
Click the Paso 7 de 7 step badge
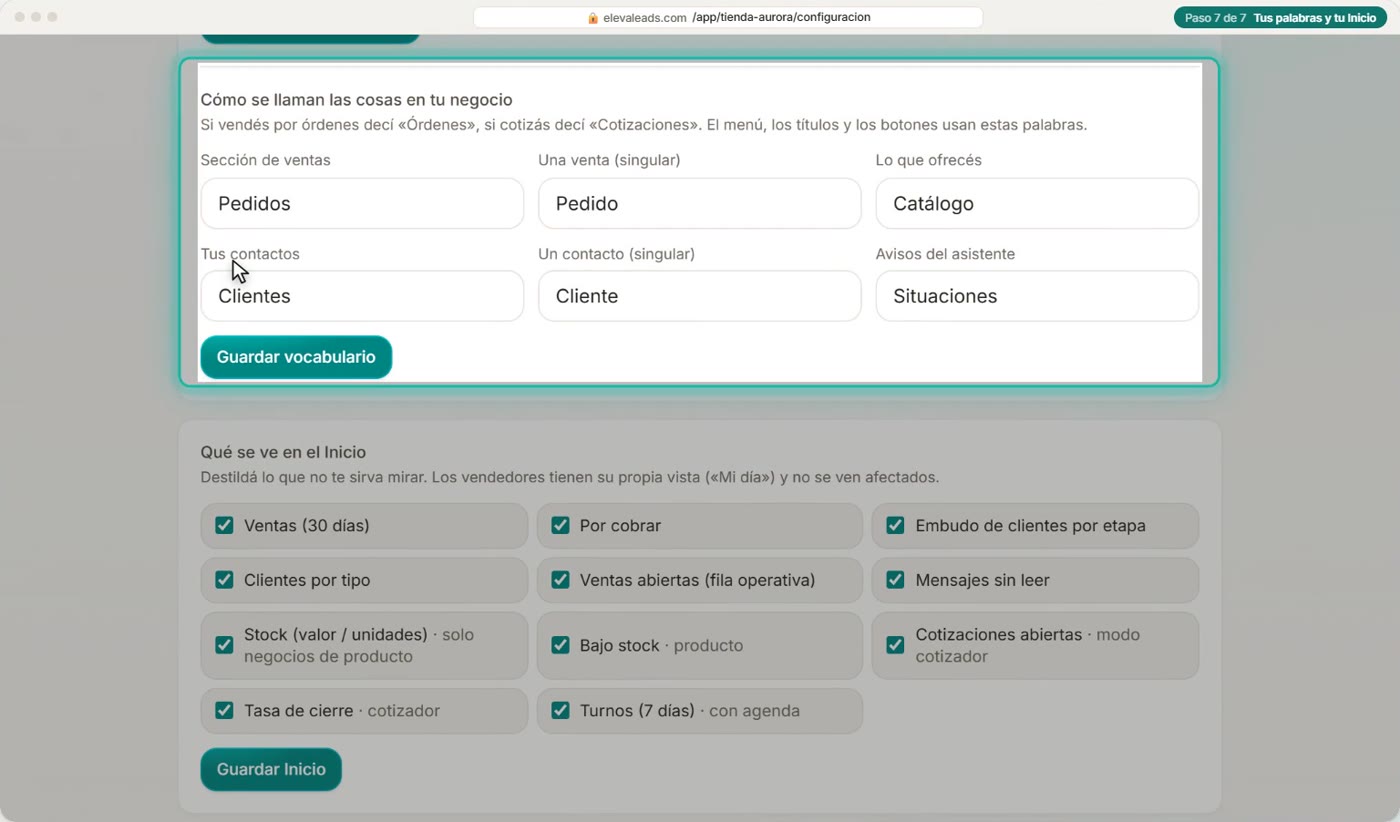(x=1280, y=18)
